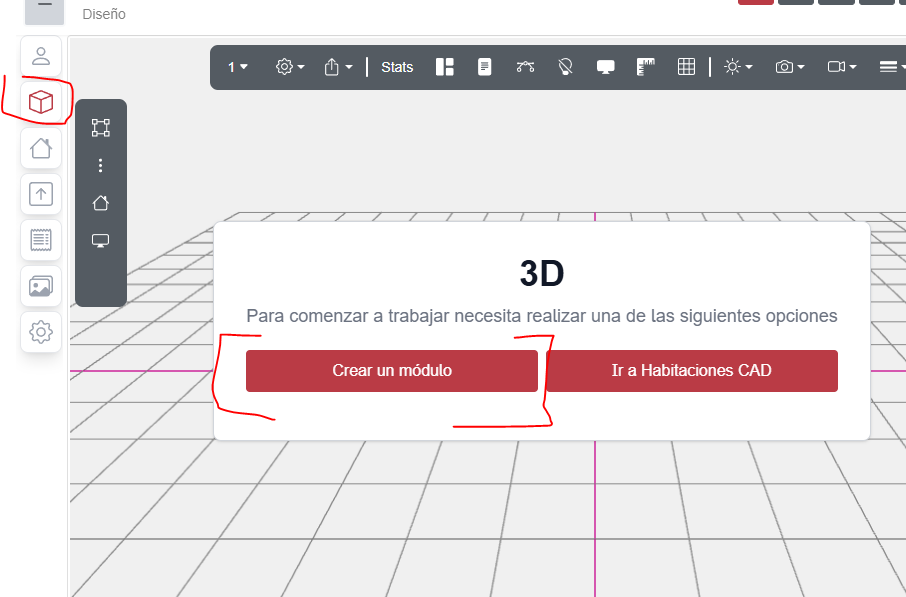906x597 pixels.
Task: Click the document page icon in toolbar
Action: coord(485,67)
